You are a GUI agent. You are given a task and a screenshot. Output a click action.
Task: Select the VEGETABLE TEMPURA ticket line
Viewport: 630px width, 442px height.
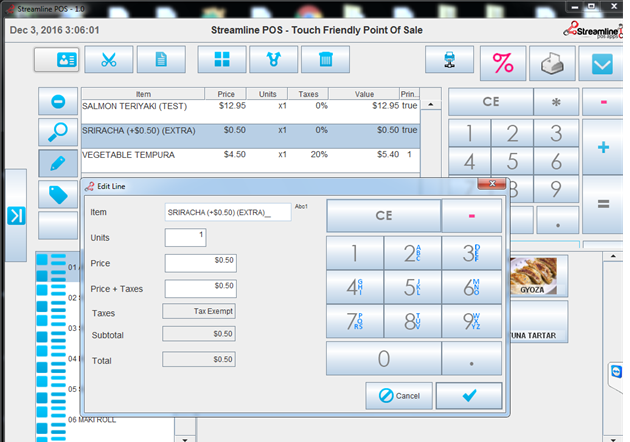pos(251,160)
